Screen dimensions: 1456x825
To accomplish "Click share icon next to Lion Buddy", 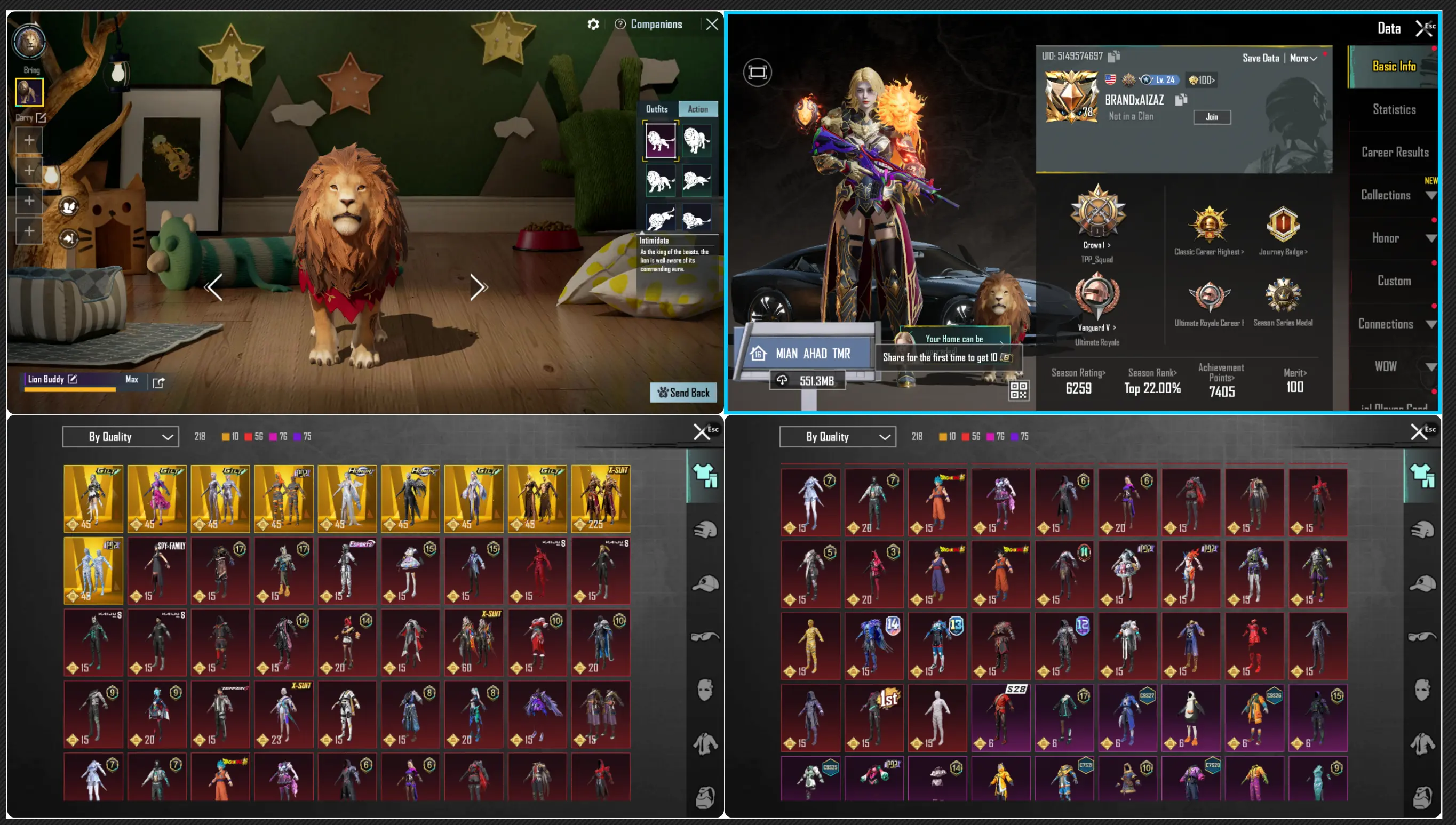I will [x=158, y=383].
